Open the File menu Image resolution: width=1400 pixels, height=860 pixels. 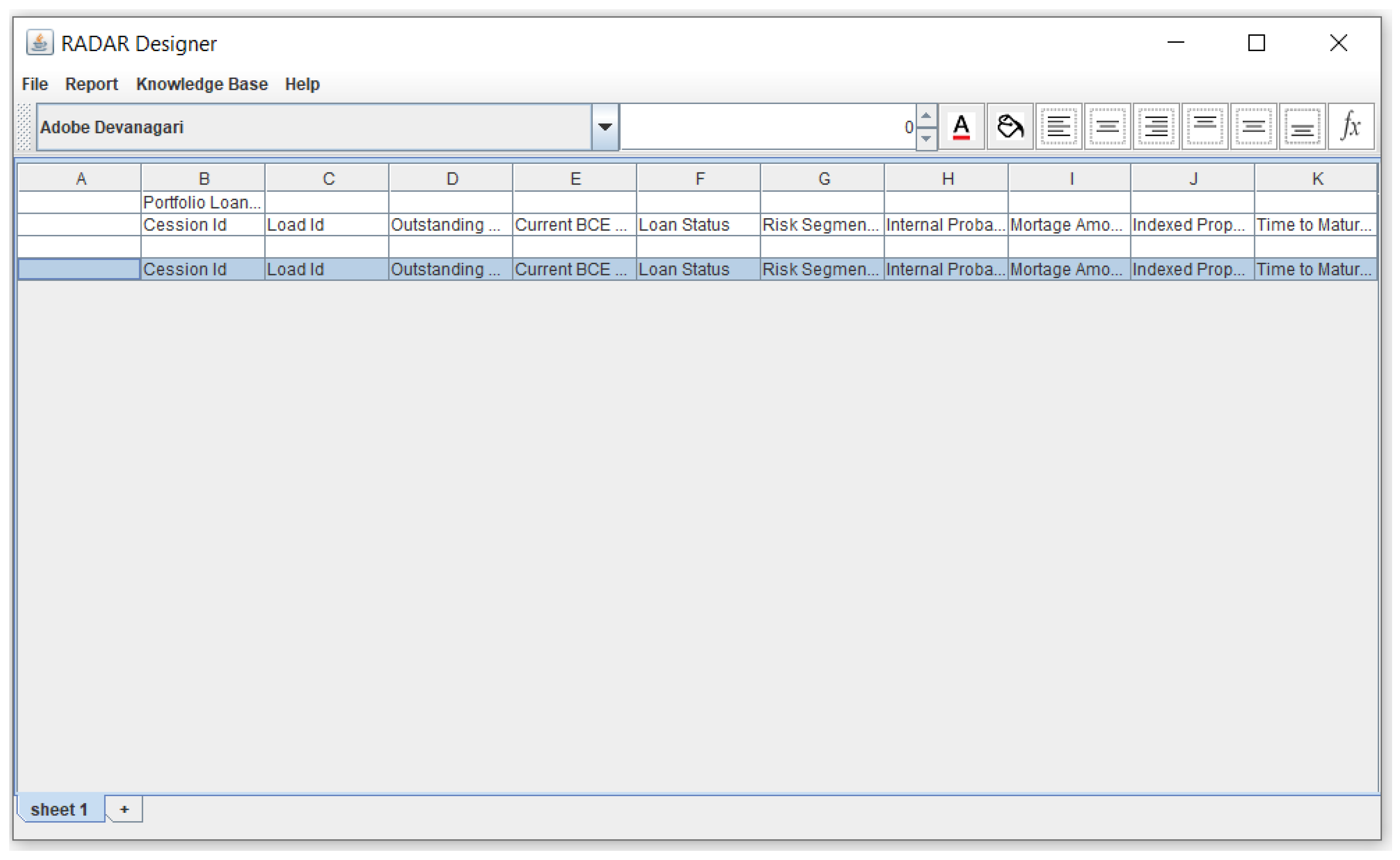tap(35, 84)
